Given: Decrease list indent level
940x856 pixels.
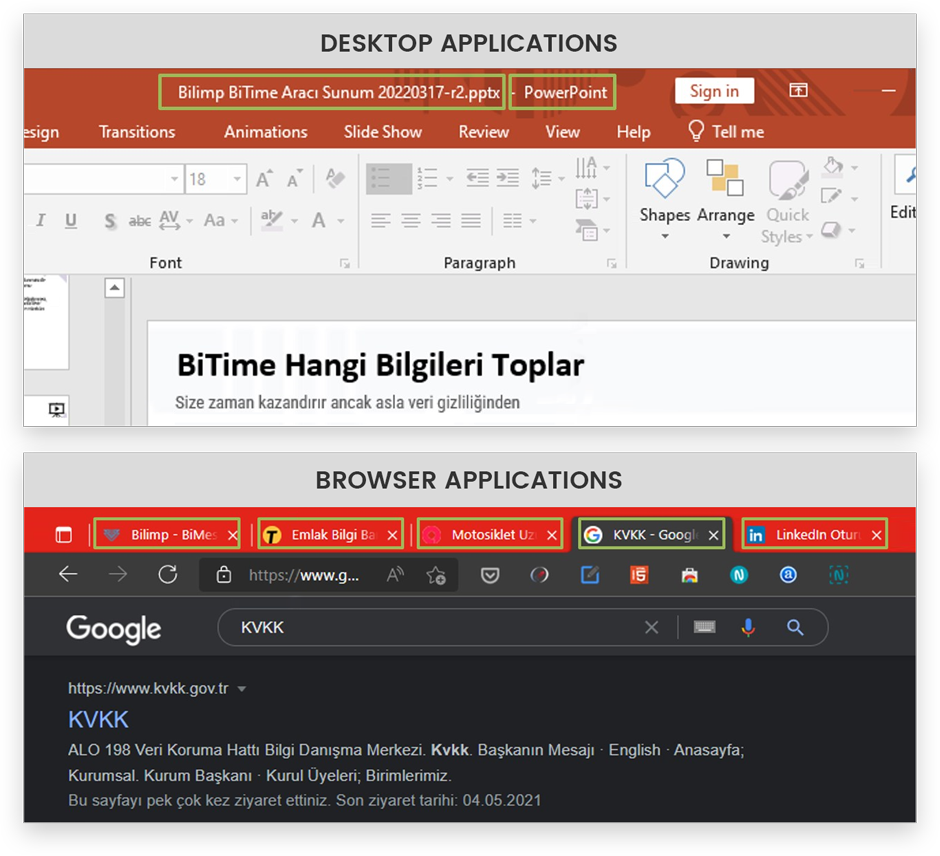Looking at the screenshot, I should (478, 178).
